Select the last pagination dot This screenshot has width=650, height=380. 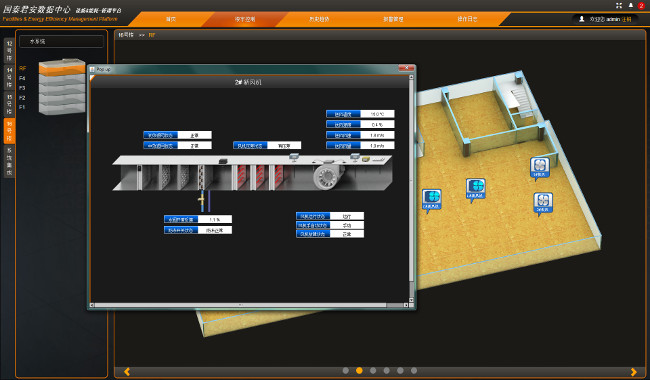tap(413, 370)
